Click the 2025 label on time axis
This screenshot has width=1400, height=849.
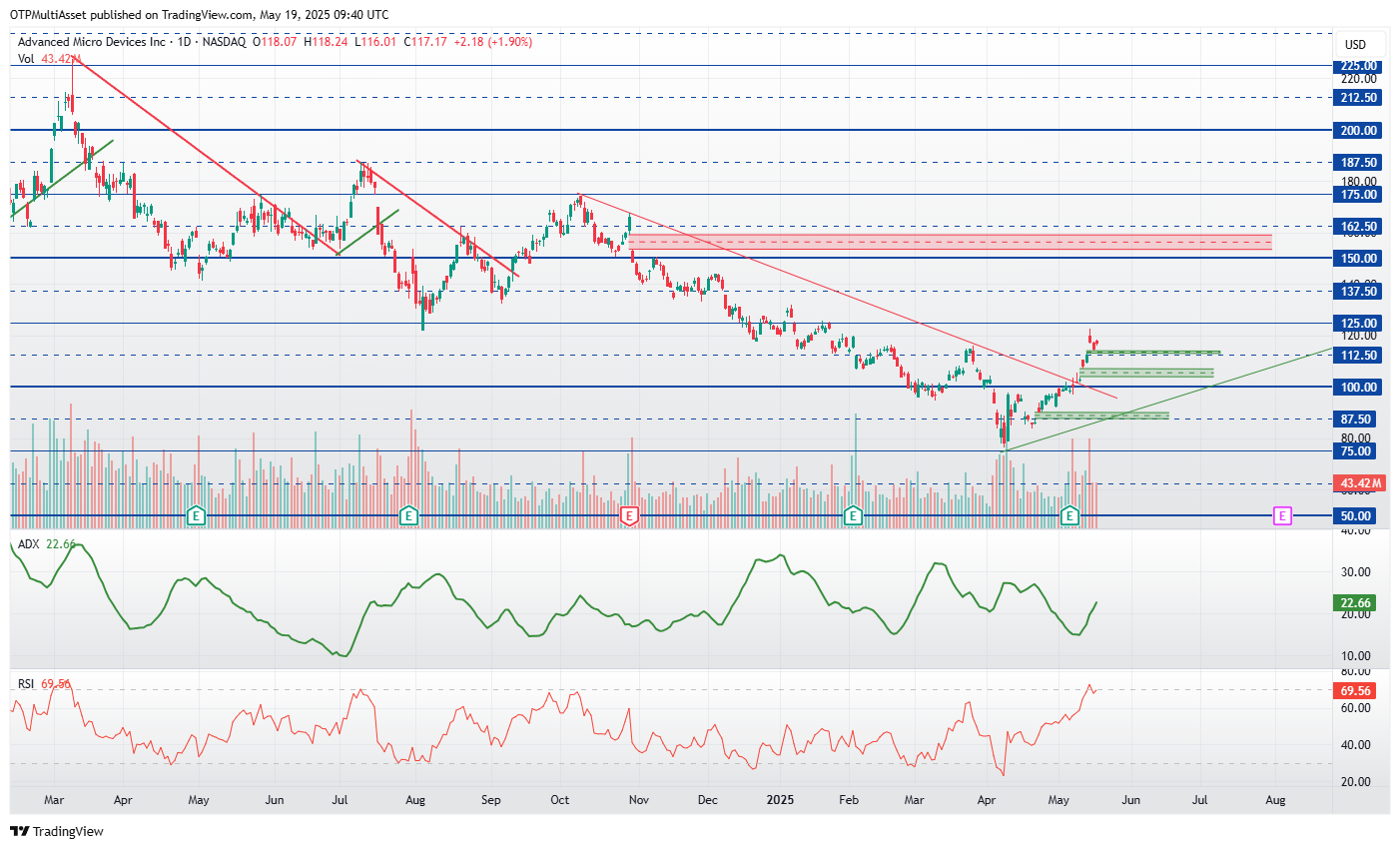[781, 800]
